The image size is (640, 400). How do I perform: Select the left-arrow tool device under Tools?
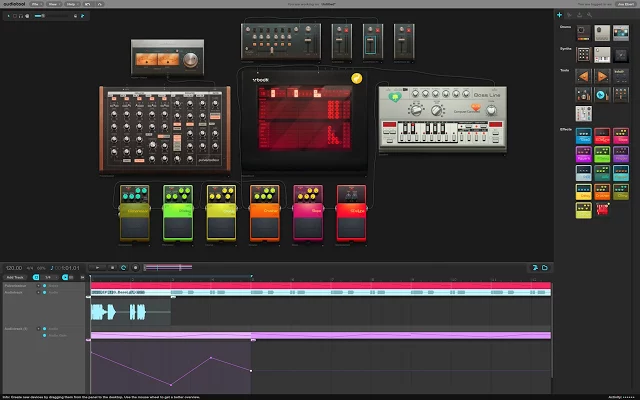pos(583,76)
